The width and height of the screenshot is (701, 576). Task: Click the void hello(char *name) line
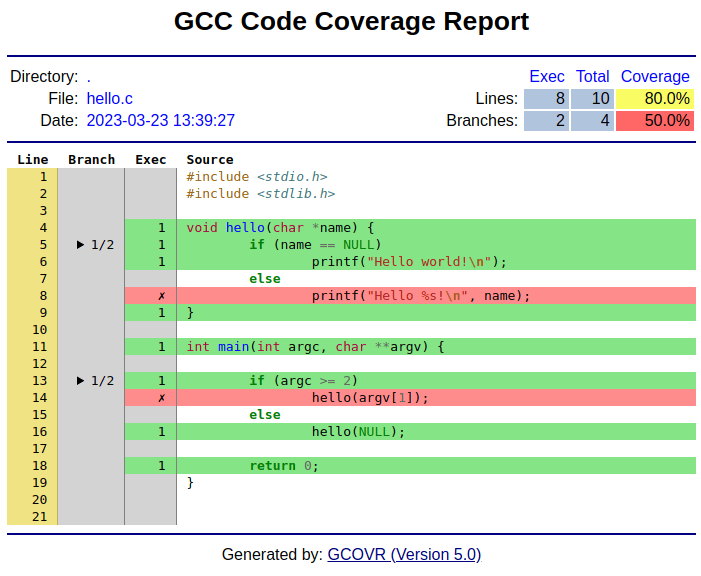point(436,228)
